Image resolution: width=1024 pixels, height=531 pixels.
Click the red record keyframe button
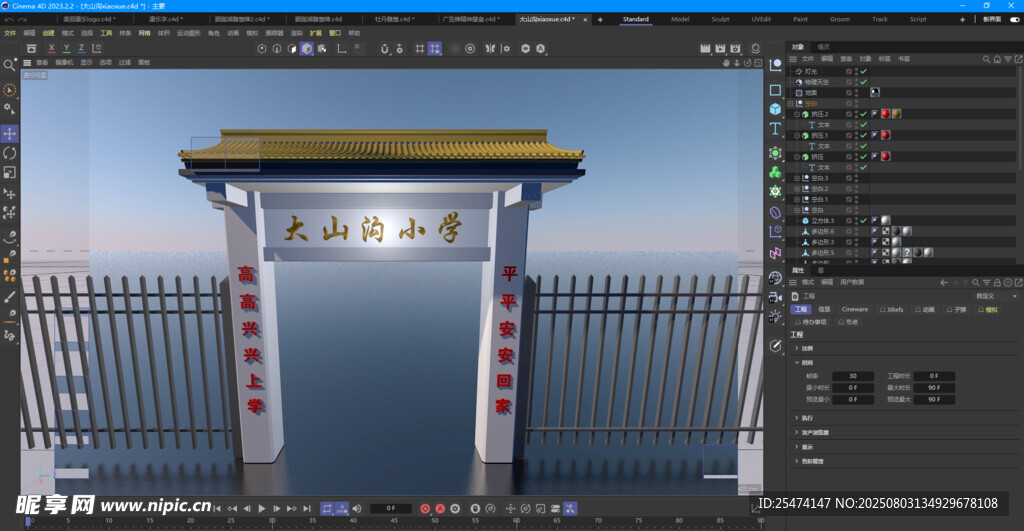[x=425, y=509]
